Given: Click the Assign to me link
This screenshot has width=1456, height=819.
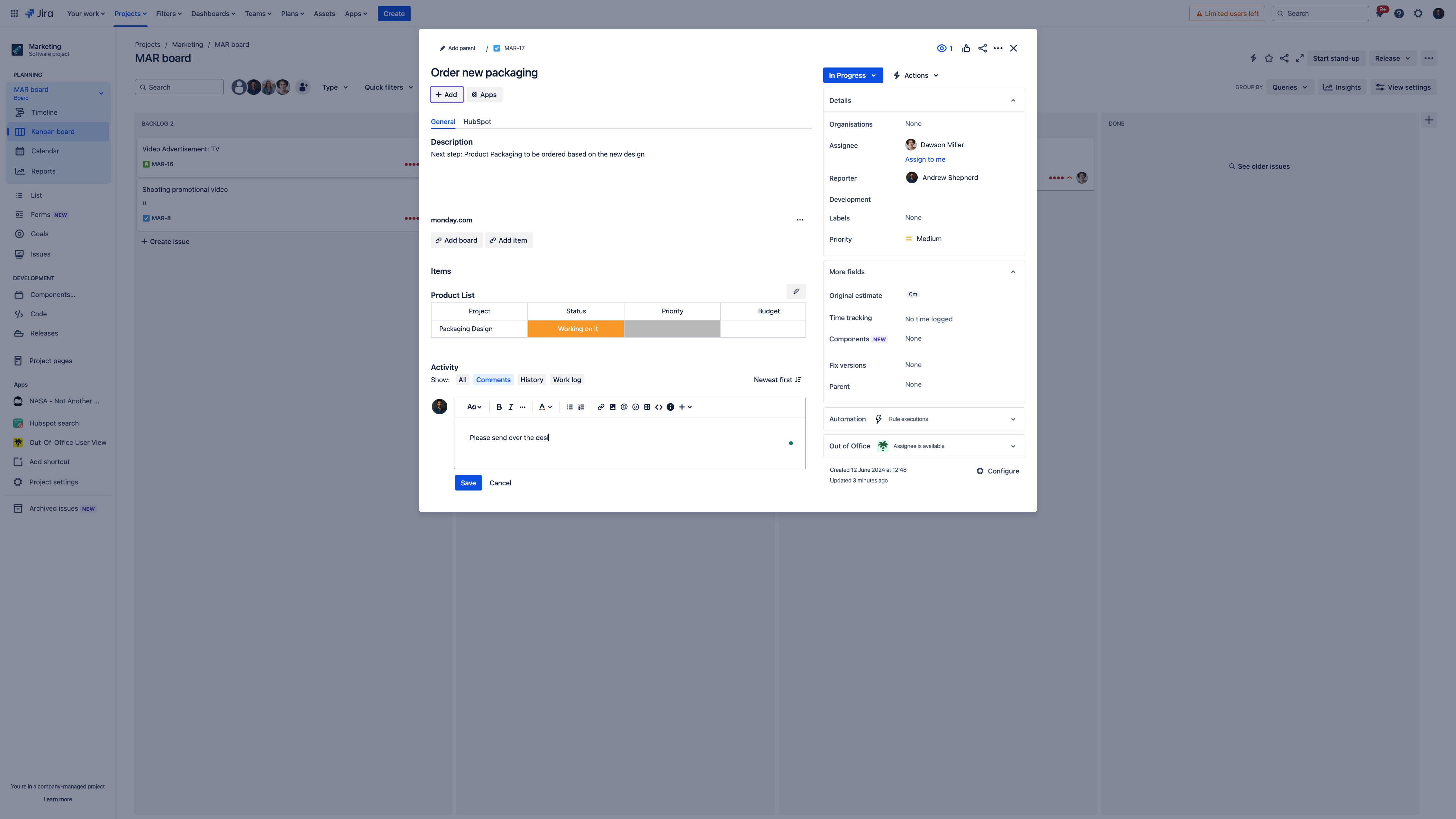Looking at the screenshot, I should [x=925, y=159].
